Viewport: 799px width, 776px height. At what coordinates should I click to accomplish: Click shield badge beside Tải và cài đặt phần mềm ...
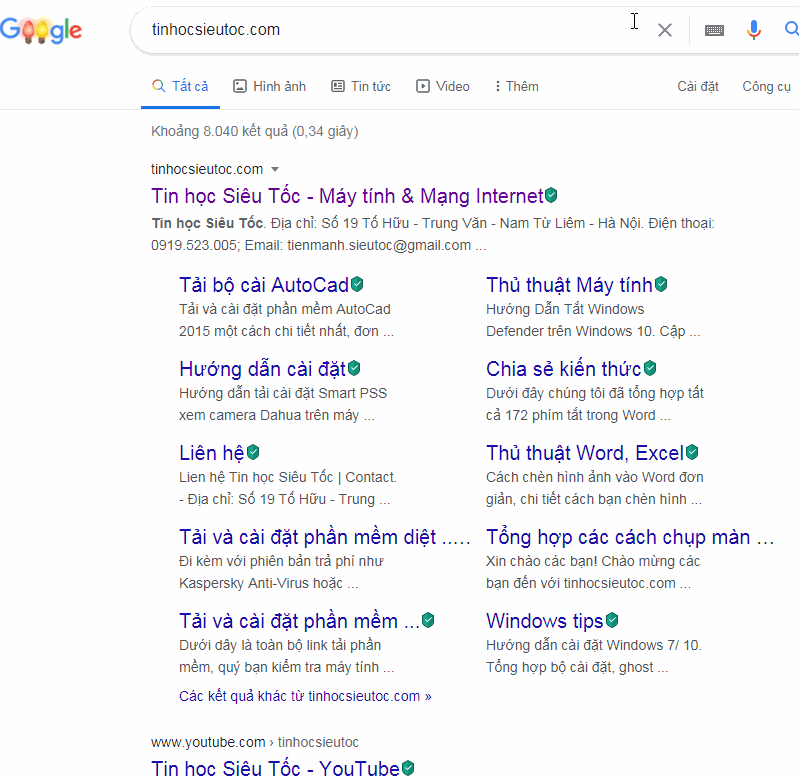click(x=428, y=620)
